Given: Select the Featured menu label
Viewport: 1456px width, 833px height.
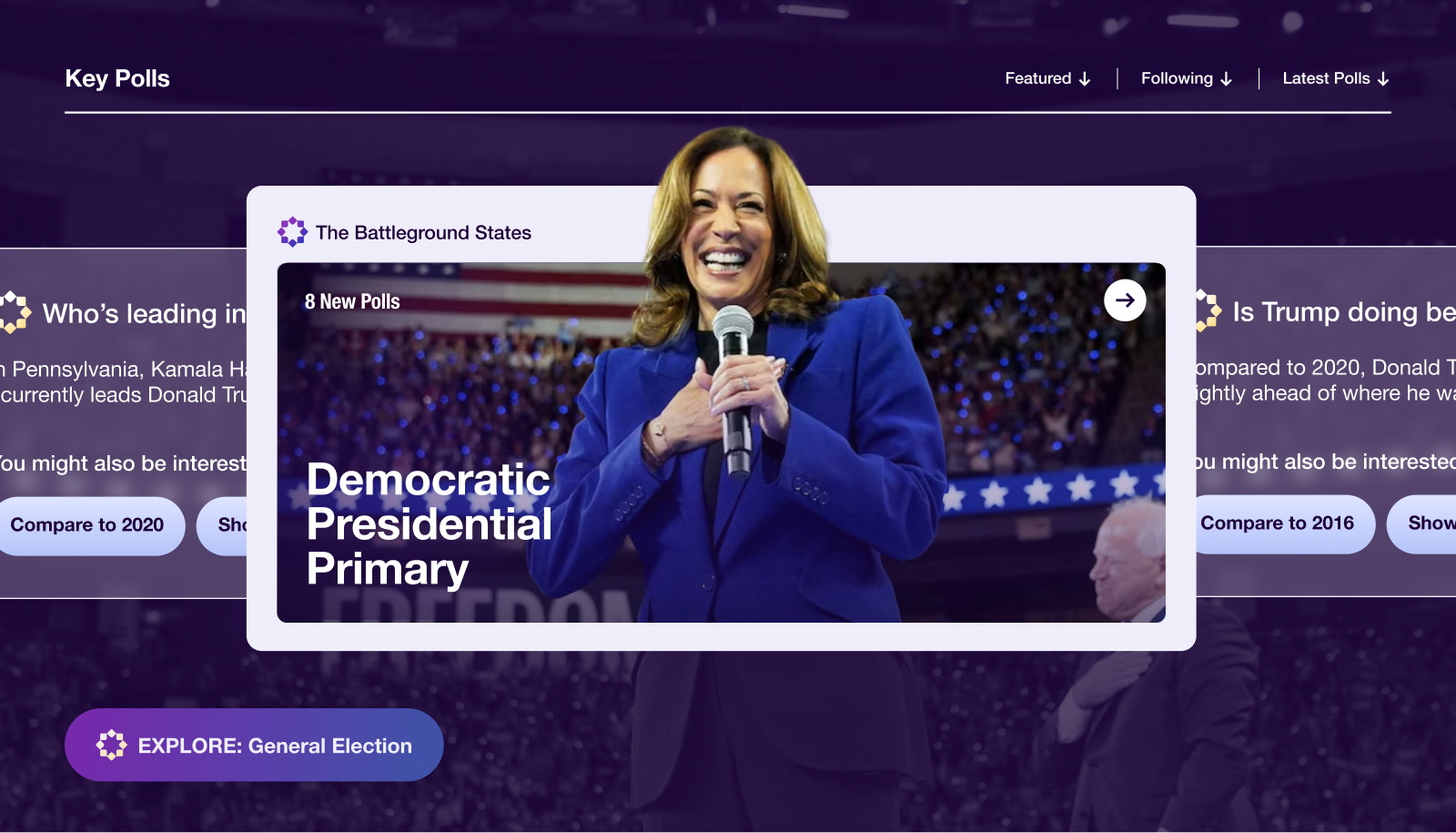Looking at the screenshot, I should click(x=1038, y=78).
